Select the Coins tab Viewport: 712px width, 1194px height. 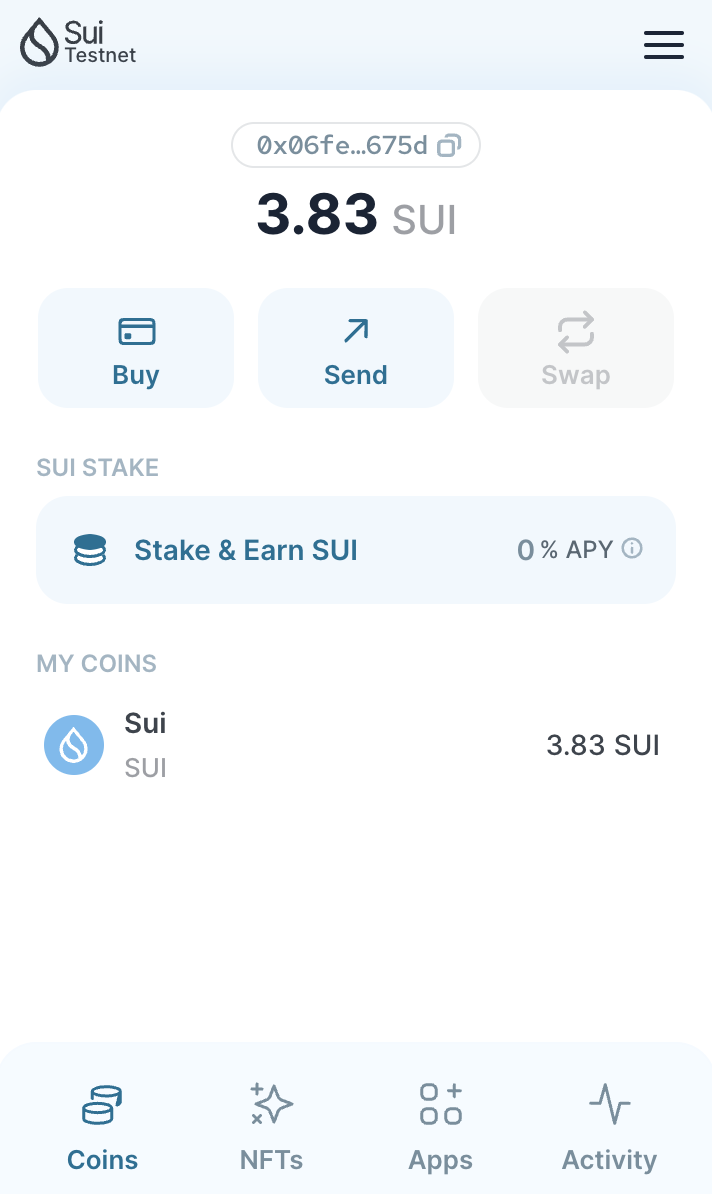(101, 1128)
